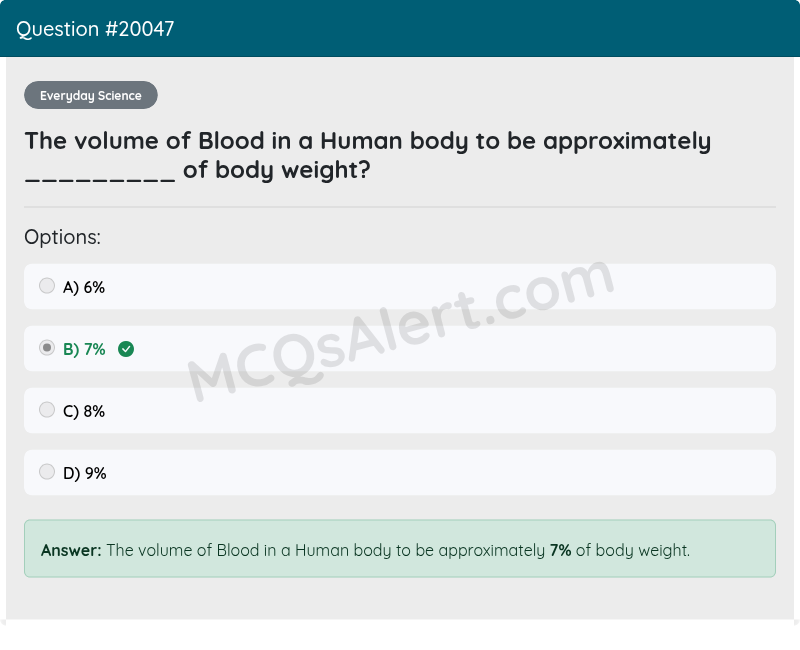Open the Everyday Science category badge
The height and width of the screenshot is (650, 800).
[x=91, y=96]
